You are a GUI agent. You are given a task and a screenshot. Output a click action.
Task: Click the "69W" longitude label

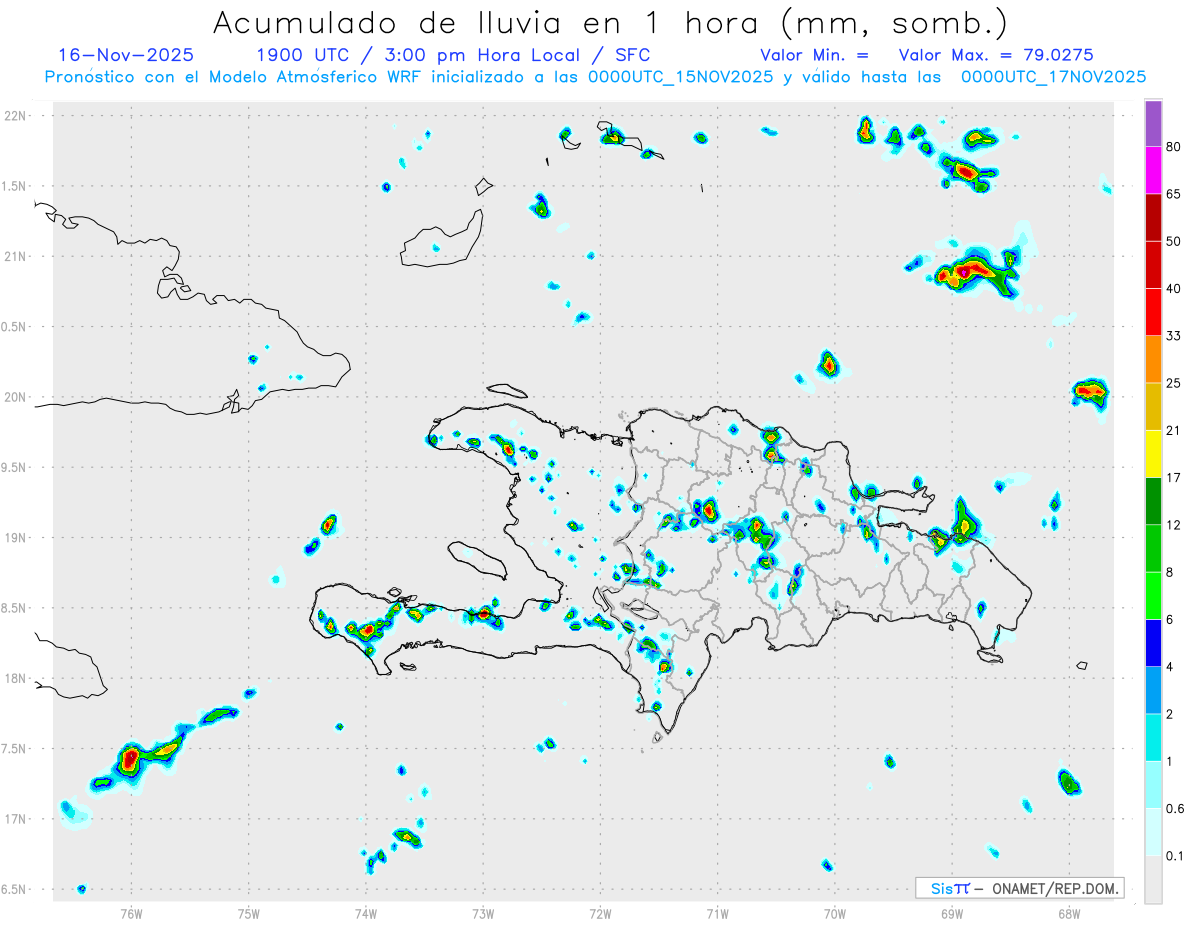pos(952,912)
